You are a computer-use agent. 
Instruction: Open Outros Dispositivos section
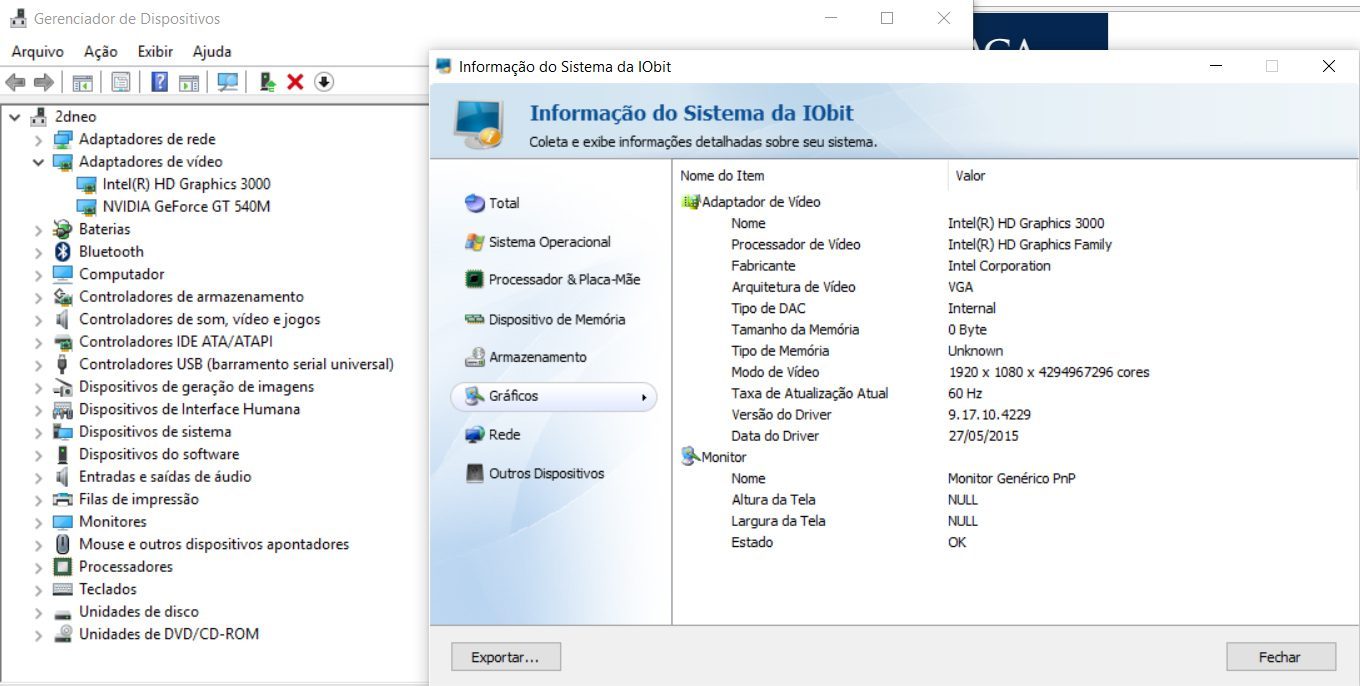546,474
